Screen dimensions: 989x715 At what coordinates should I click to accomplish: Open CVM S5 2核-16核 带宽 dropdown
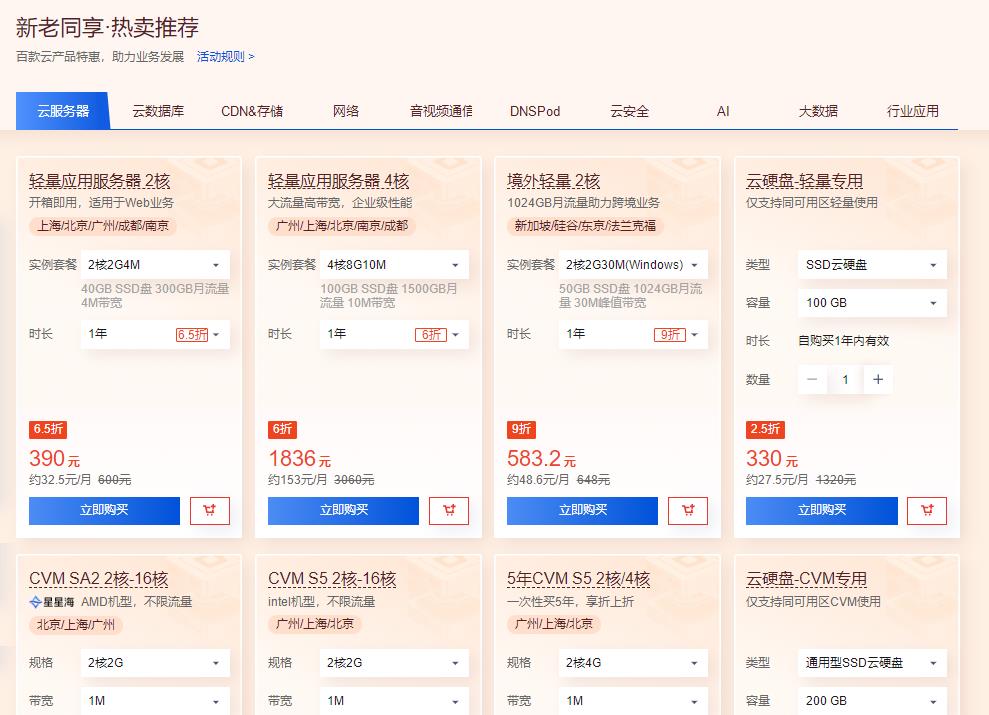coord(394,701)
